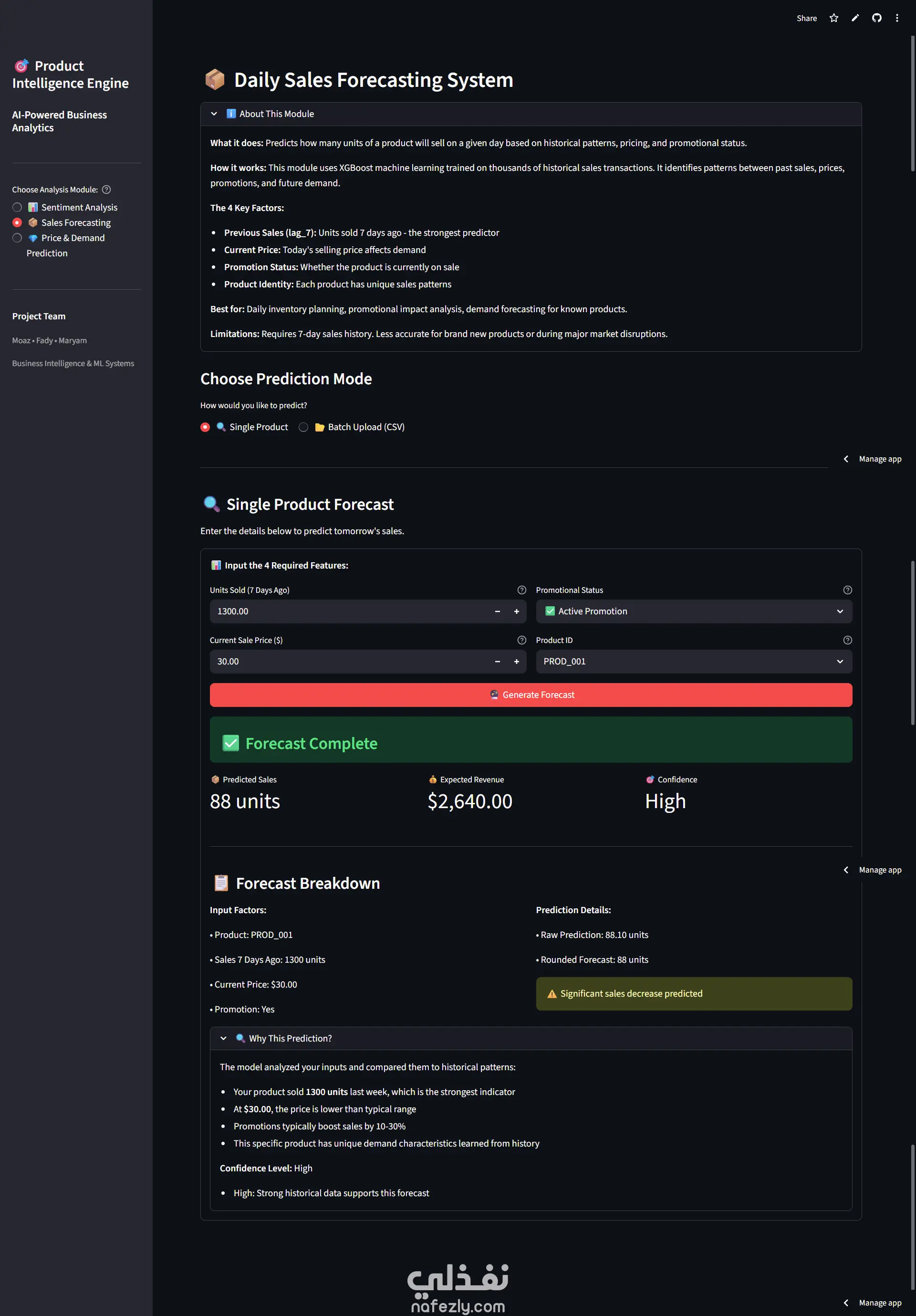The width and height of the screenshot is (916, 1316).
Task: Click help icon for Promotional Status
Action: click(x=847, y=590)
